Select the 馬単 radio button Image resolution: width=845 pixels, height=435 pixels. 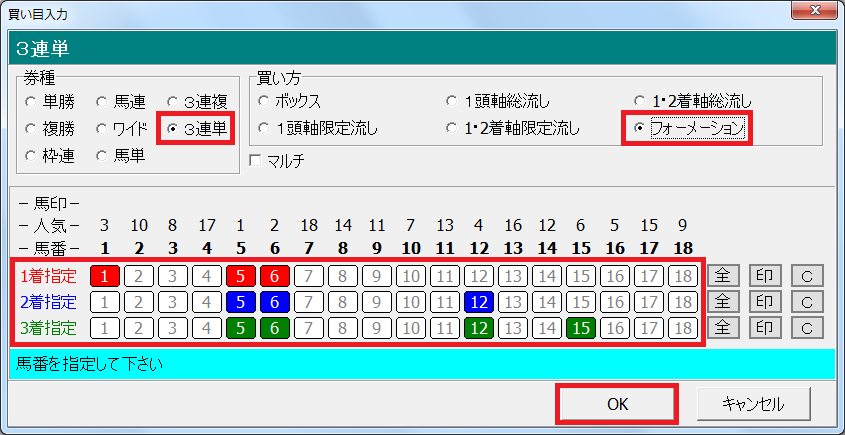pos(101,156)
